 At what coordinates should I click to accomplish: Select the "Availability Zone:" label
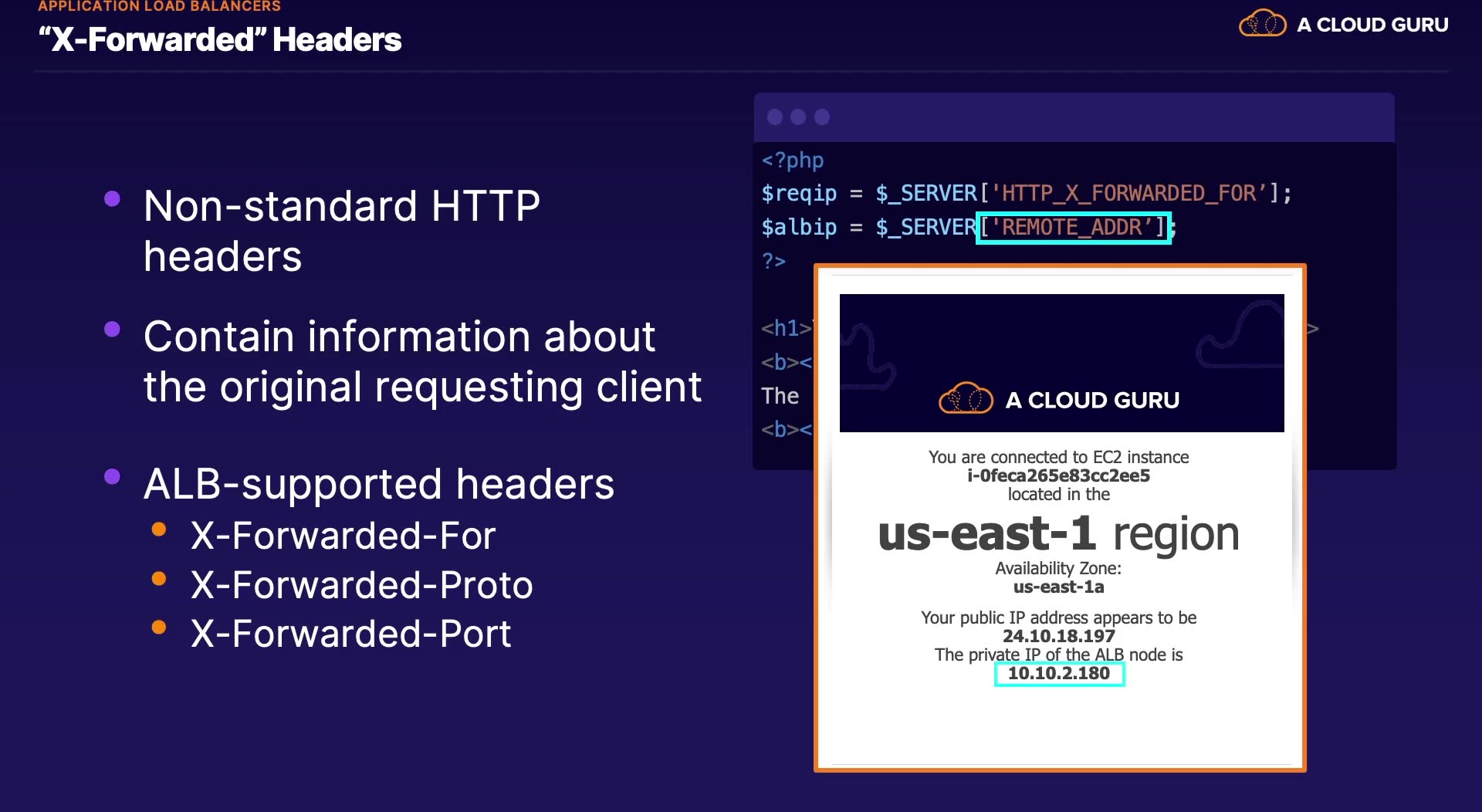coord(1058,568)
